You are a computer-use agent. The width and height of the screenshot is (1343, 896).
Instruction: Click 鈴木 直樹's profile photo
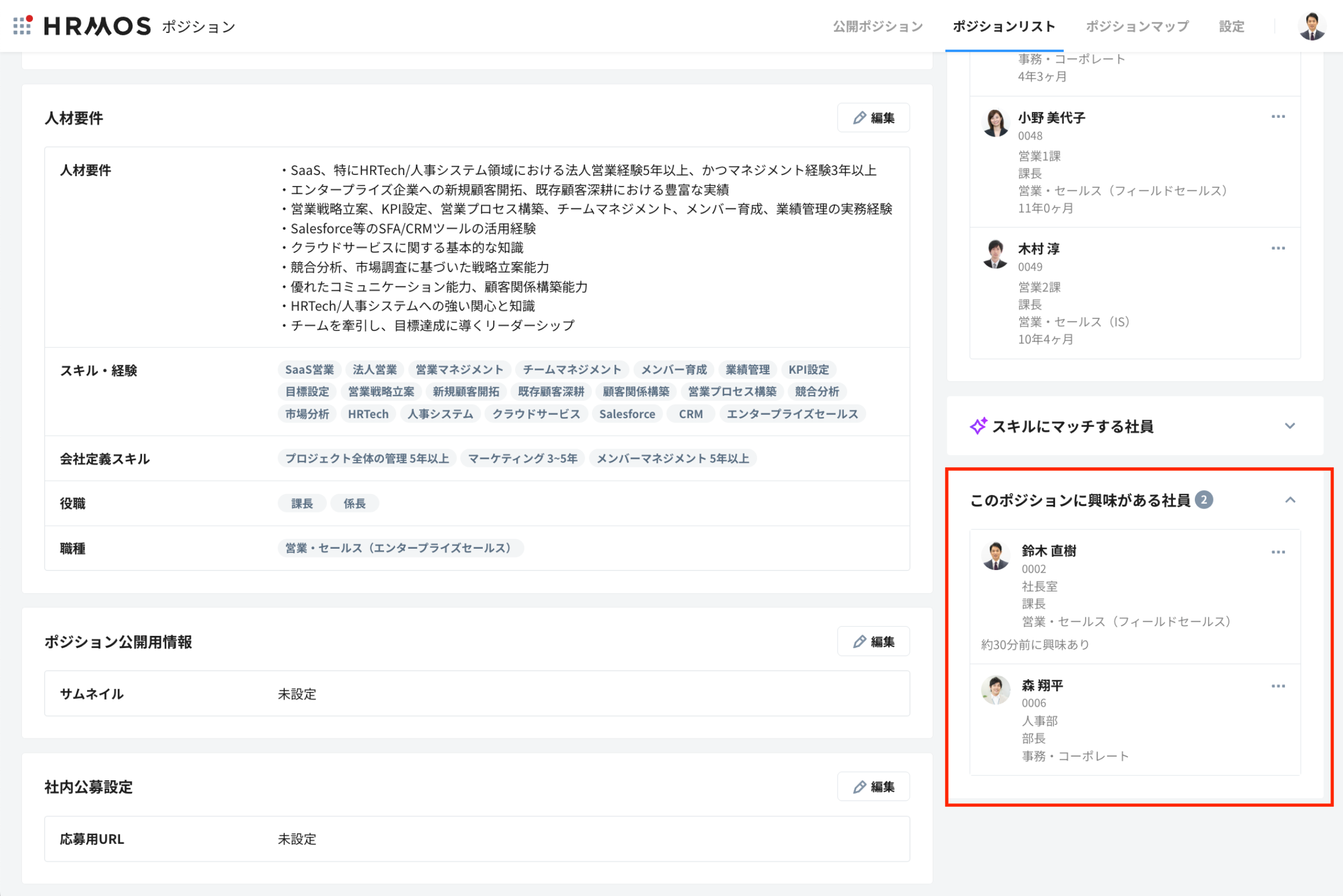click(x=995, y=556)
